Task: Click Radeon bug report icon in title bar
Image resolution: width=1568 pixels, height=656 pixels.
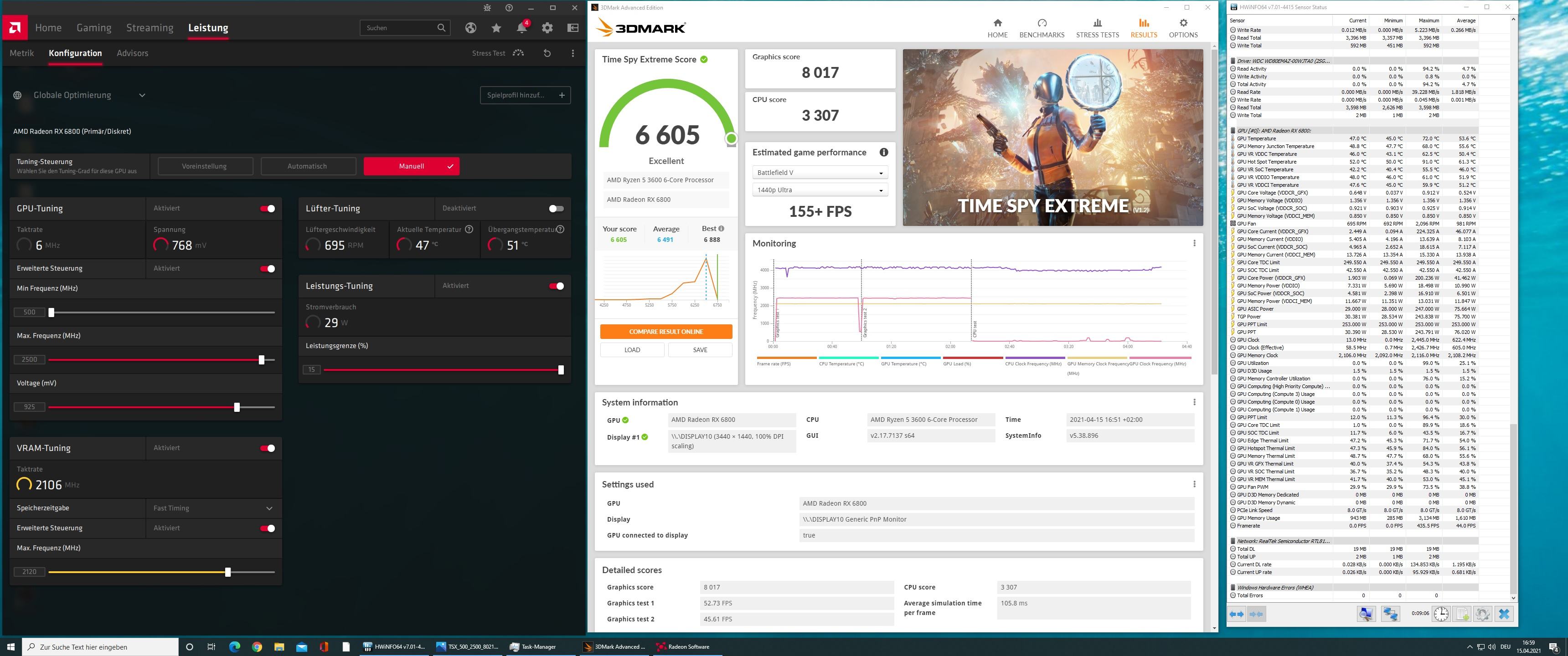Action: (x=487, y=8)
